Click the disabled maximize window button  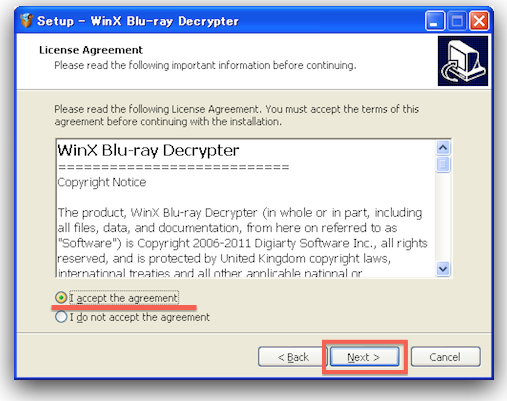pos(457,21)
